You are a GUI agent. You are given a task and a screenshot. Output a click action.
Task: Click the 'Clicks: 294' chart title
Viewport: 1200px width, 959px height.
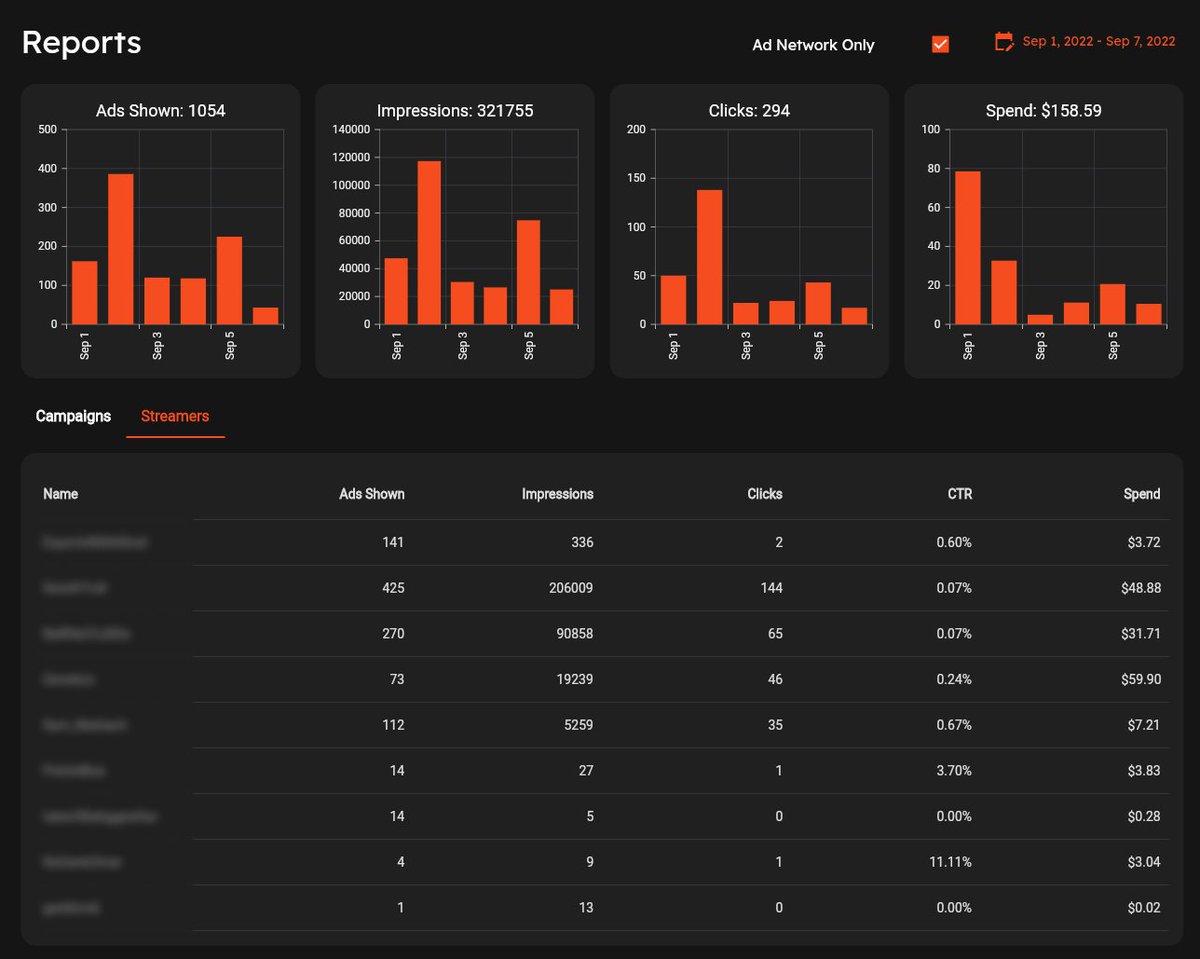[749, 111]
